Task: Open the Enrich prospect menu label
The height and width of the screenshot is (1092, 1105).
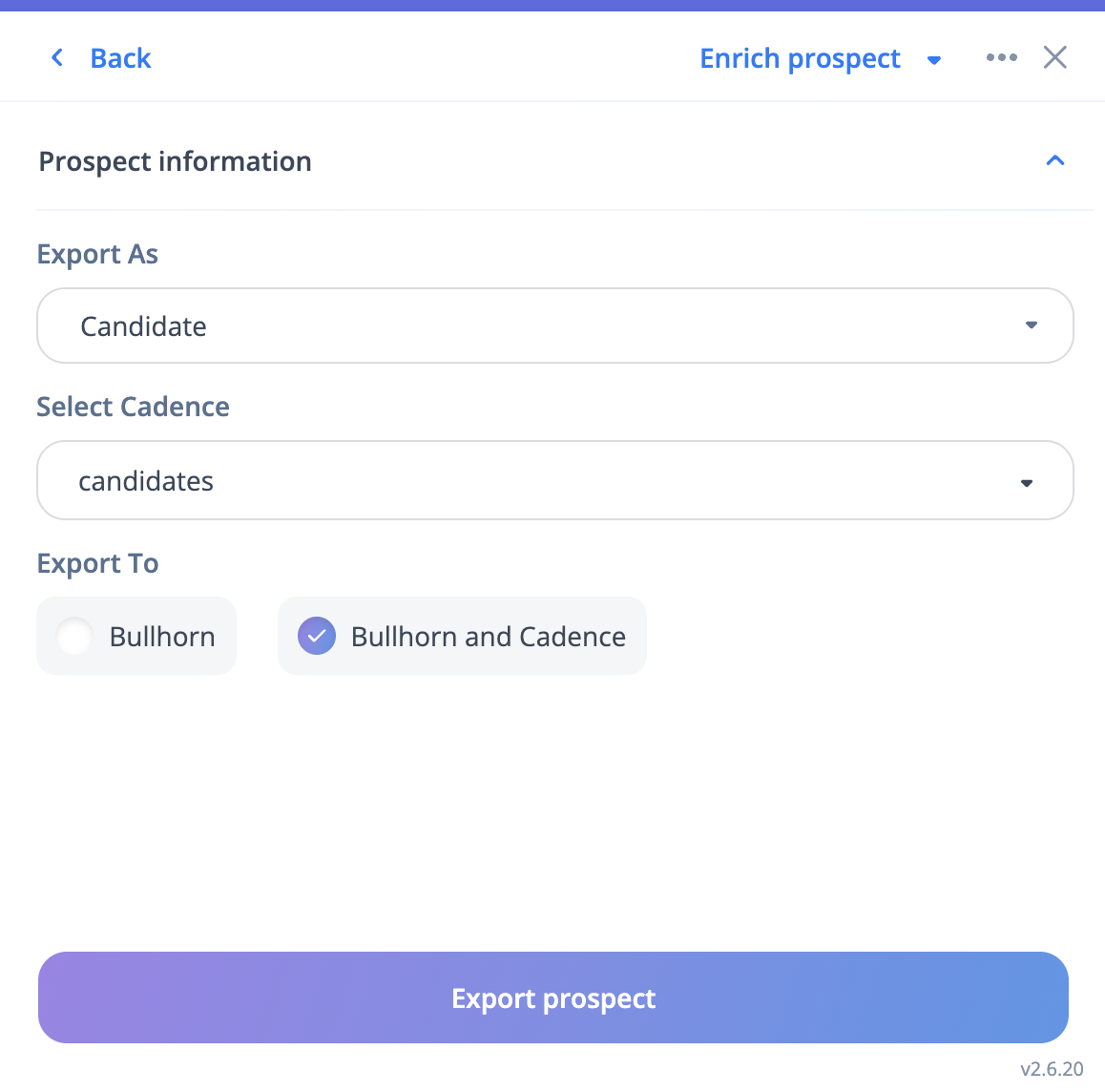Action: point(800,58)
